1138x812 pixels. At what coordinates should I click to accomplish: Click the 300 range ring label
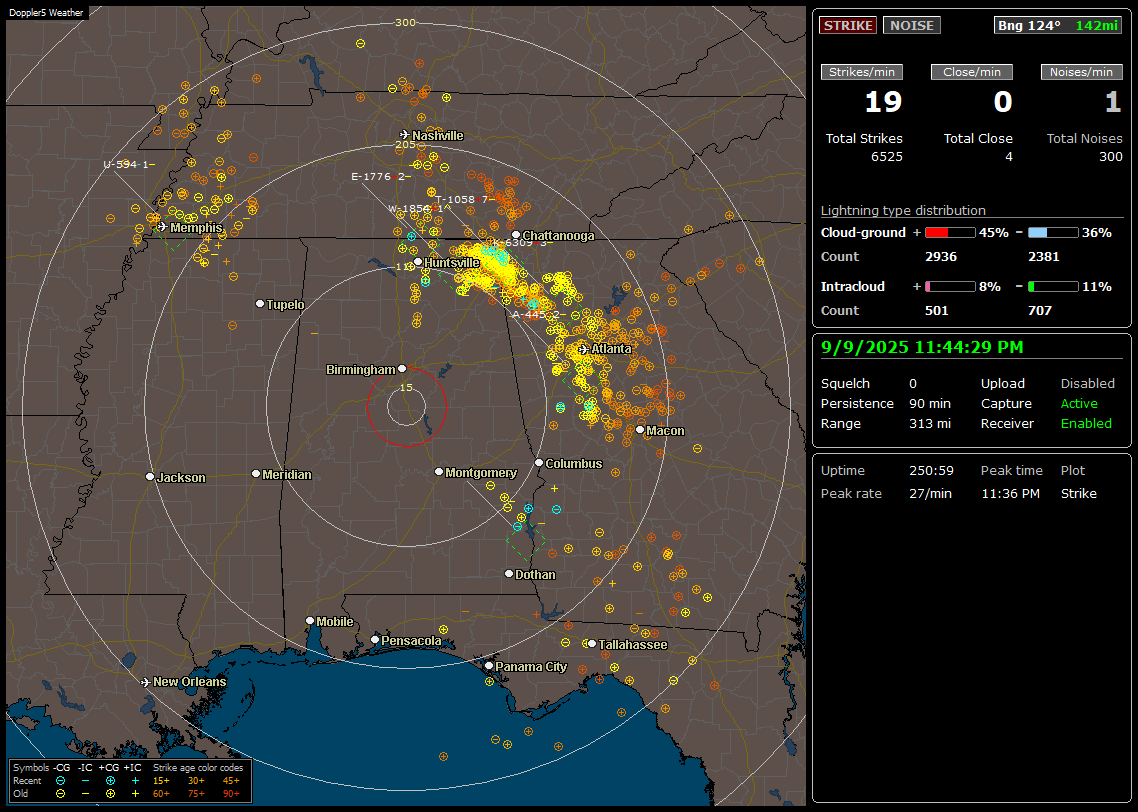click(405, 22)
